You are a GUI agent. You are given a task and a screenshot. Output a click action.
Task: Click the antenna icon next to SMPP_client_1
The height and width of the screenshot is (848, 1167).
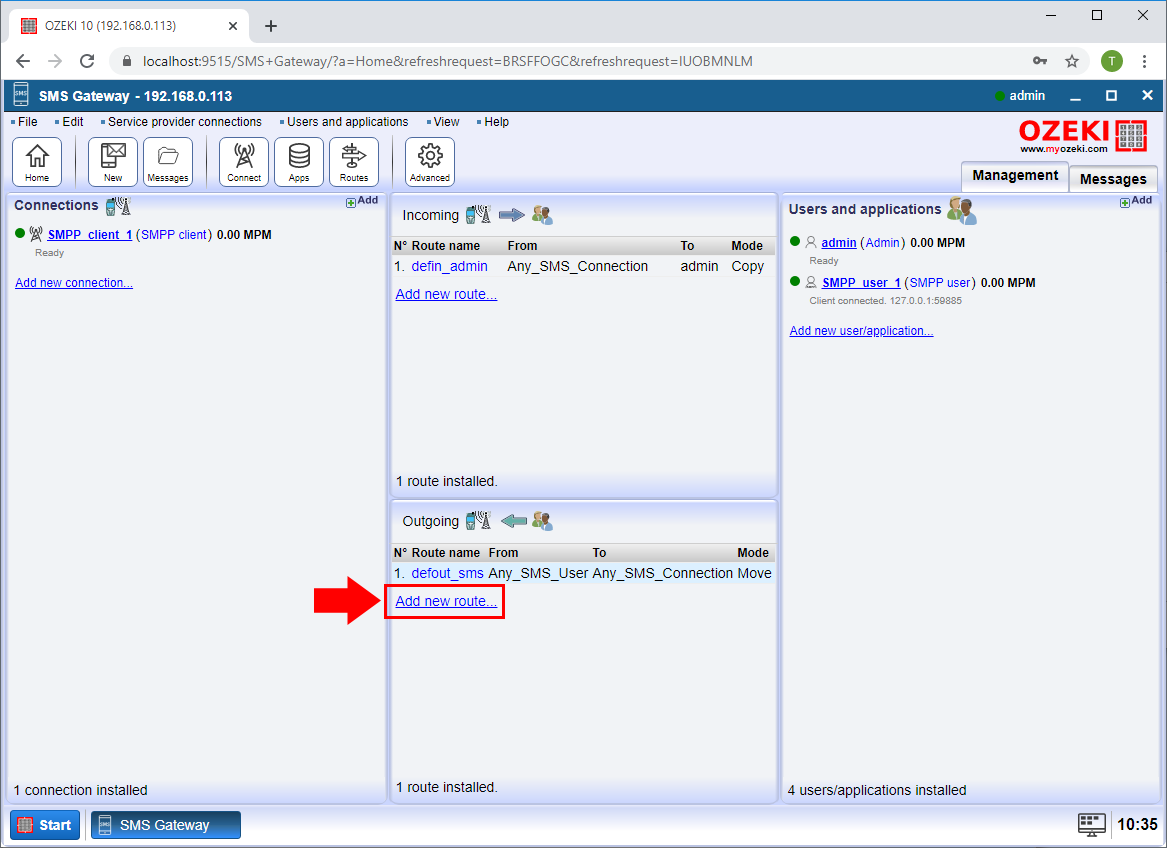click(x=36, y=235)
